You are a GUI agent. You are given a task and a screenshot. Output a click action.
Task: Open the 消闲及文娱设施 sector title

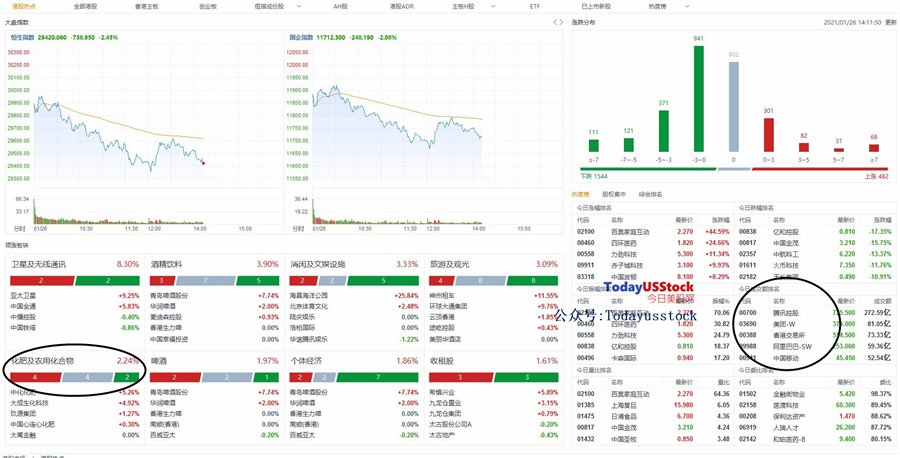317,265
